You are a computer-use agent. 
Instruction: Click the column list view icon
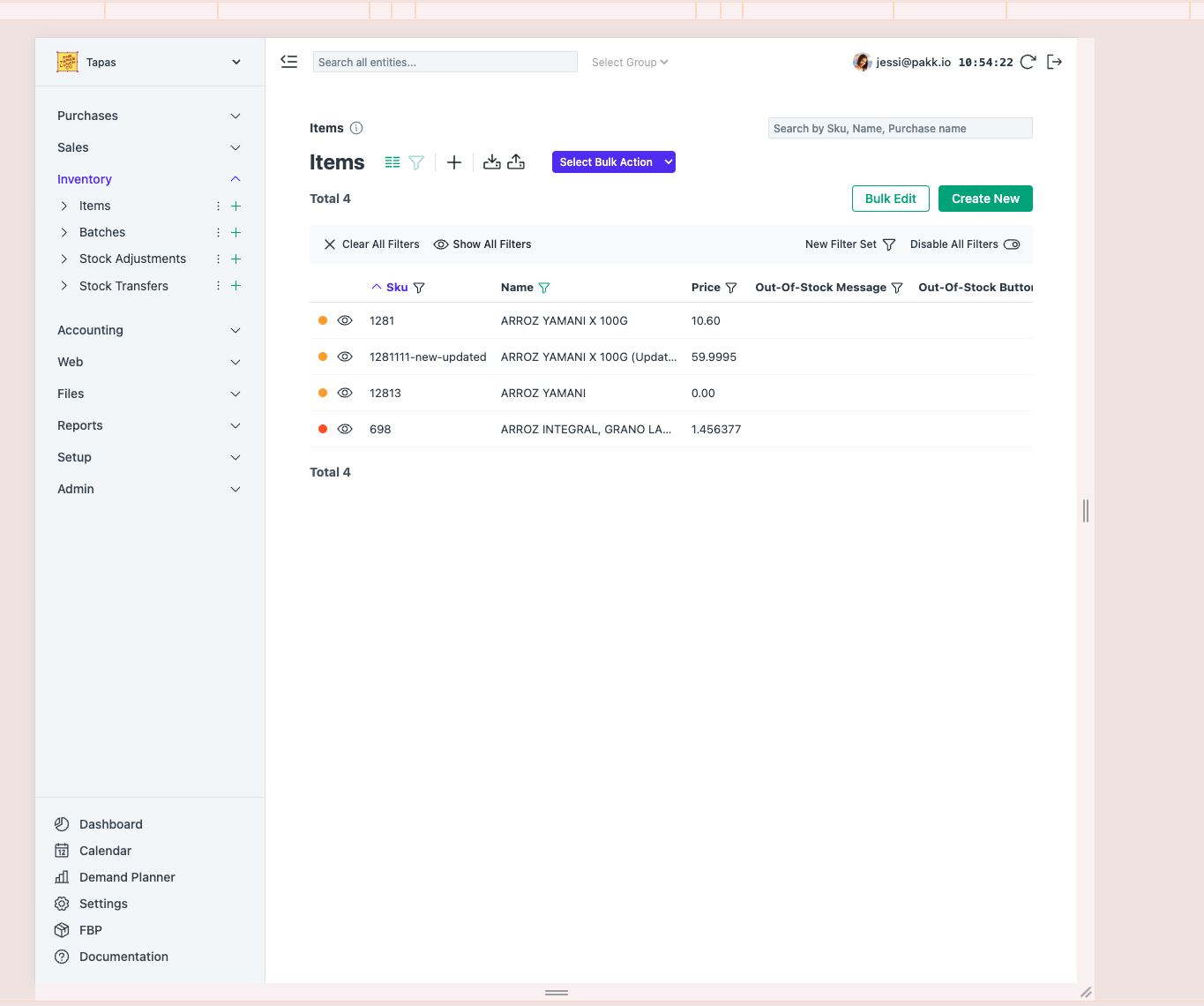point(393,162)
